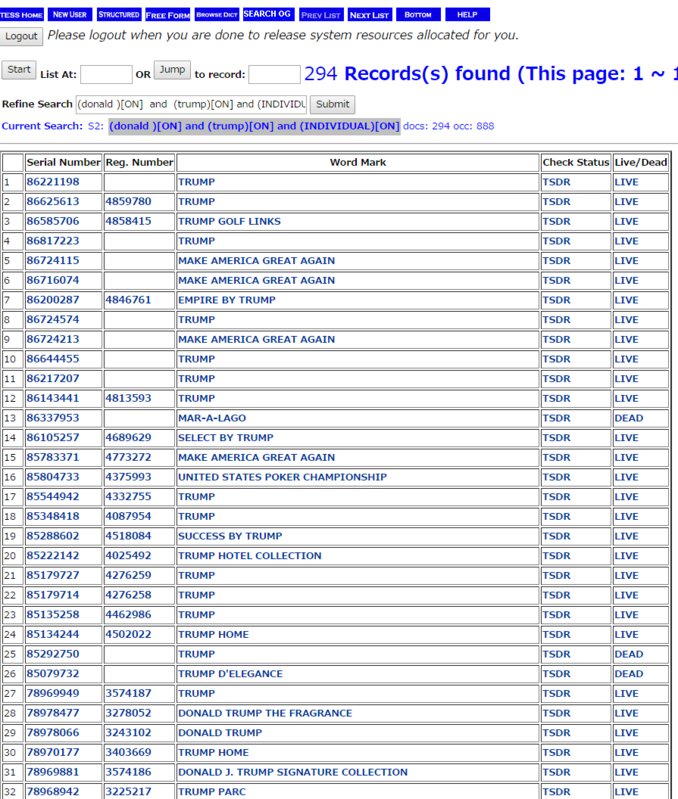Open TRUMP HOTEL COLLECTION word mark
Screen dimensions: 678x799
click(x=250, y=556)
